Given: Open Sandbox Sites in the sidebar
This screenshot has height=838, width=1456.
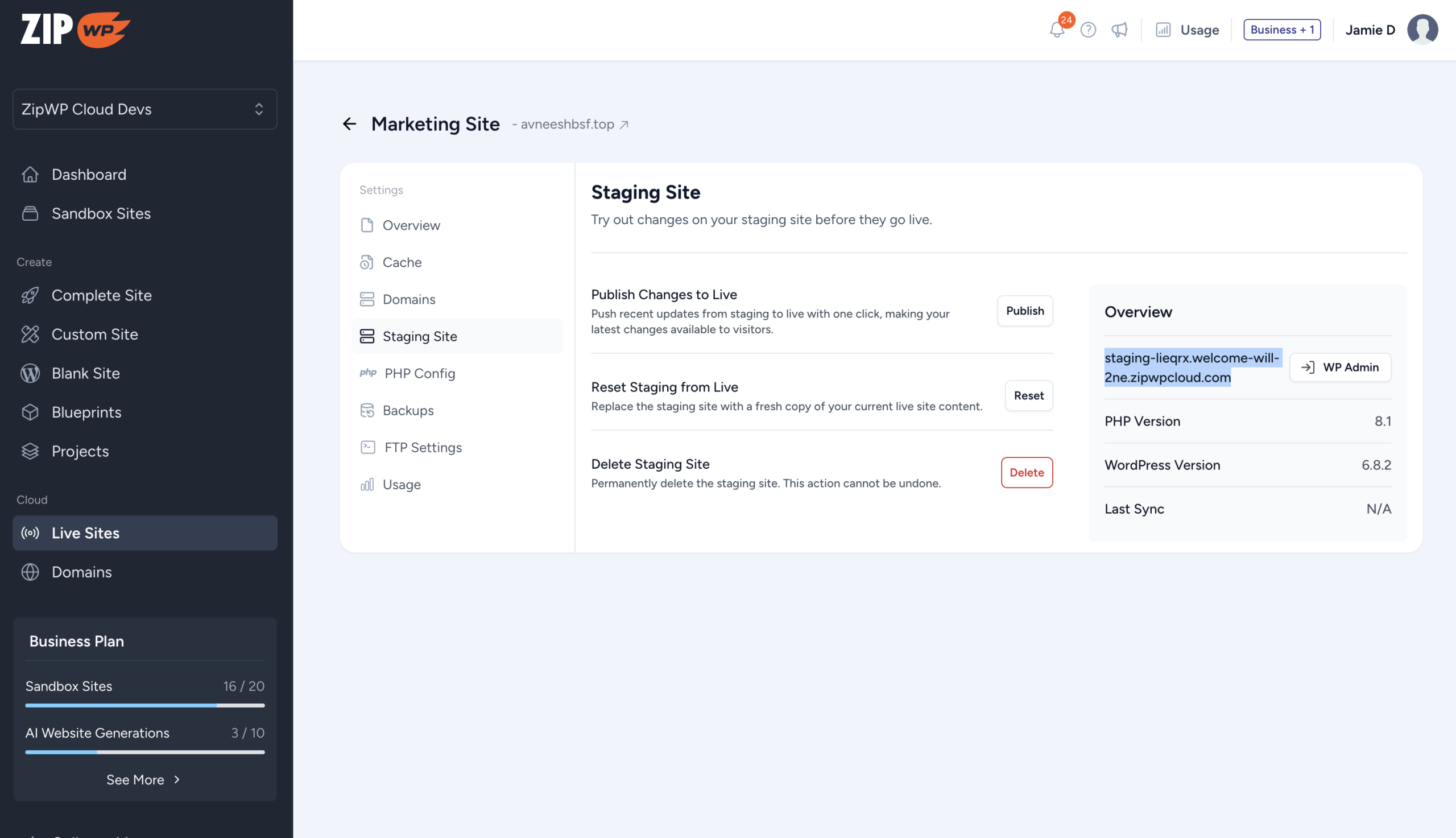Looking at the screenshot, I should [101, 213].
